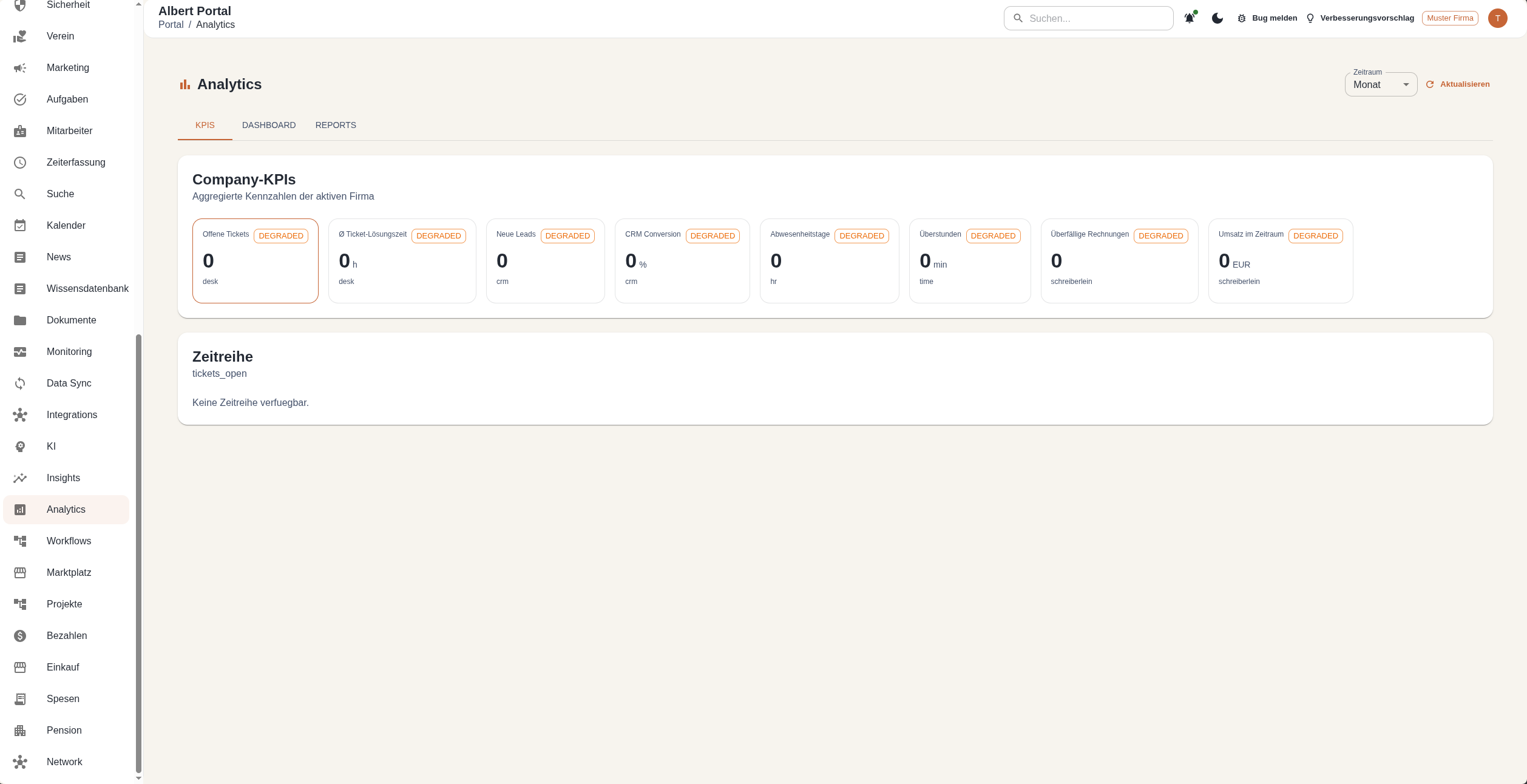
Task: Click the Aktualisieren refresh button
Action: click(1457, 84)
